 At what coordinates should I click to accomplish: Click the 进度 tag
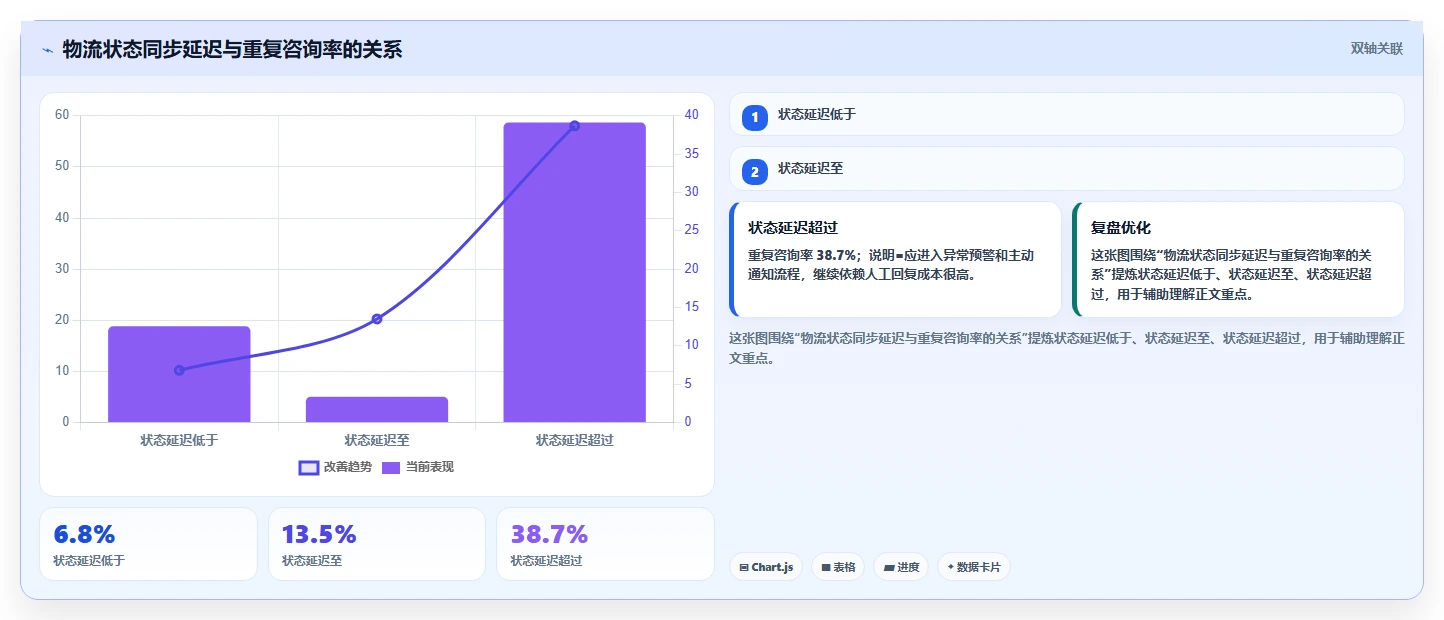pyautogui.click(x=901, y=567)
